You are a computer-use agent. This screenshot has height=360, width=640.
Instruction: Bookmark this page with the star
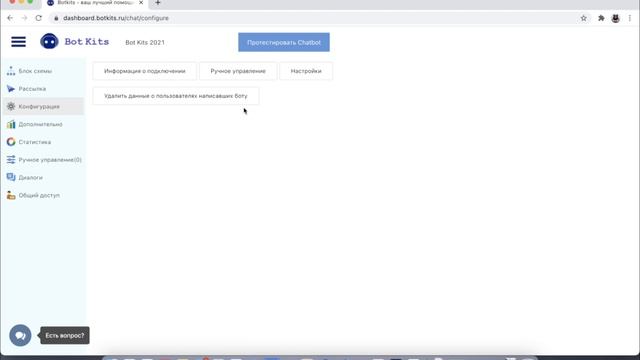pos(584,18)
